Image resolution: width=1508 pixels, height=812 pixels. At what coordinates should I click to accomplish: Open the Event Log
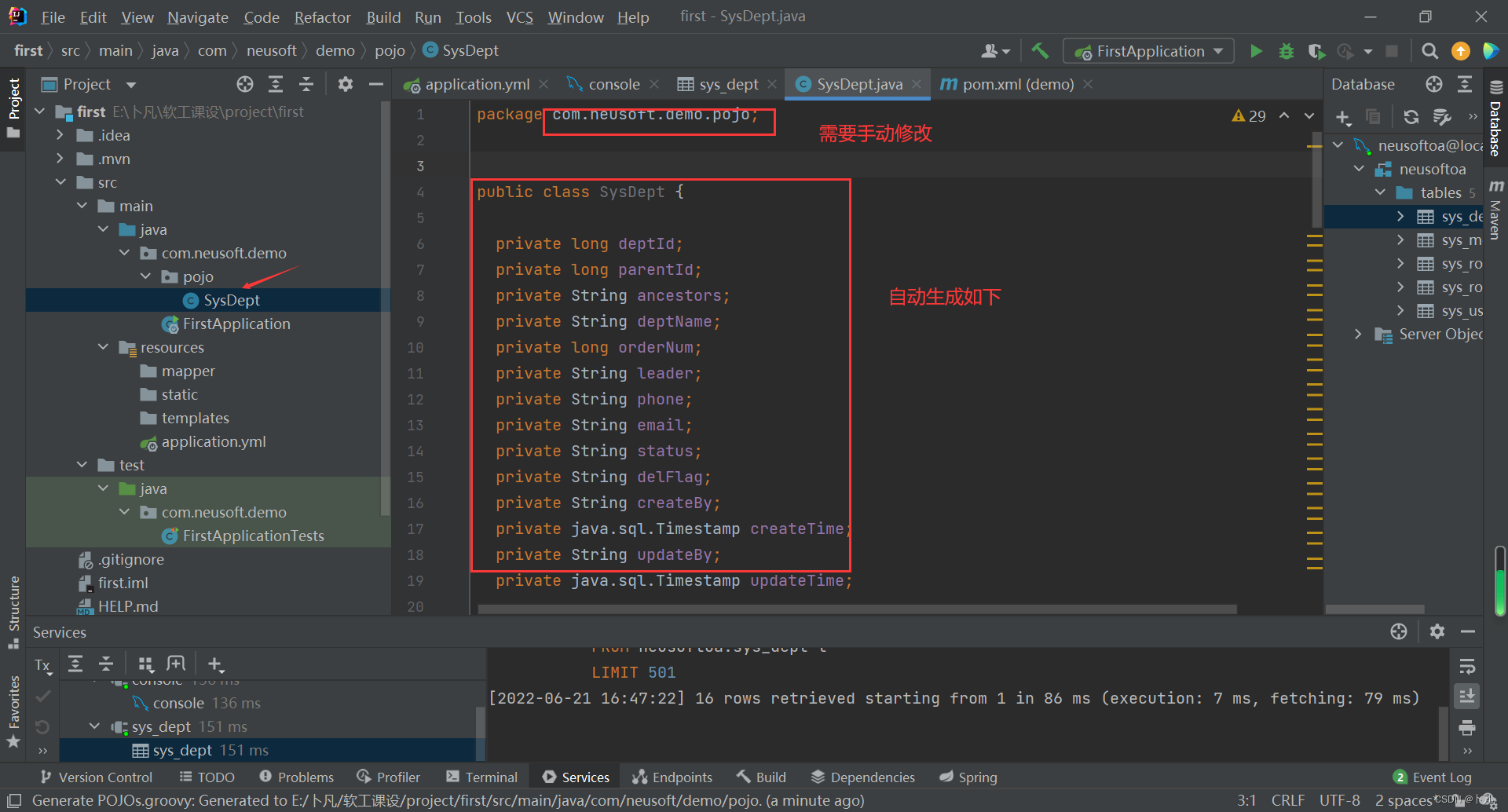1433,777
